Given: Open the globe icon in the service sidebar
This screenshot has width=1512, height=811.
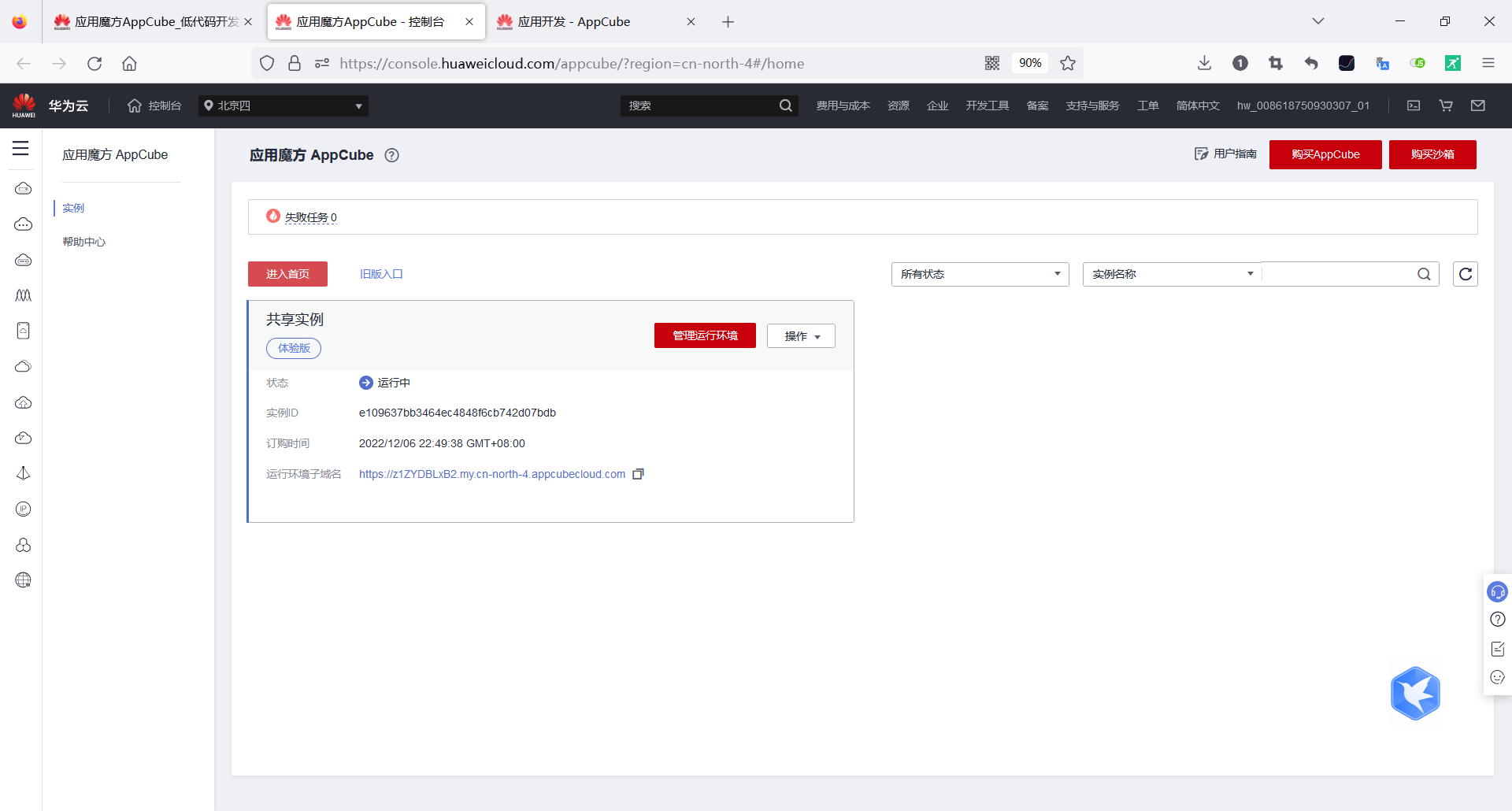Looking at the screenshot, I should [x=24, y=580].
